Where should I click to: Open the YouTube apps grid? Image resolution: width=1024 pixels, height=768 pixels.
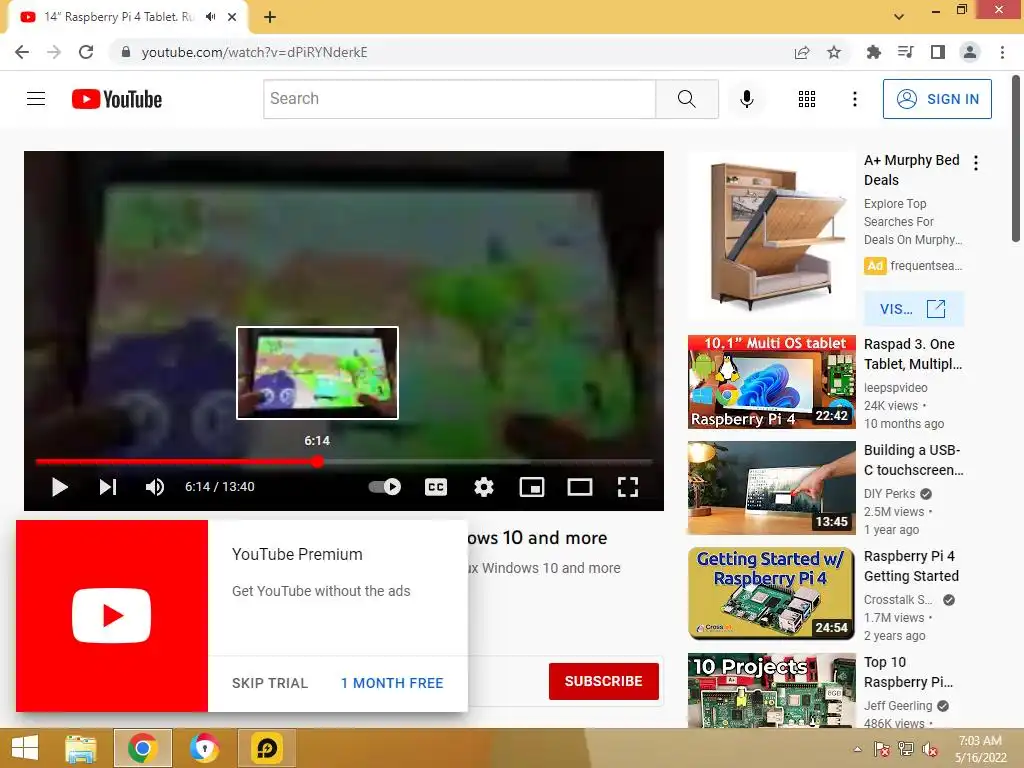[807, 99]
